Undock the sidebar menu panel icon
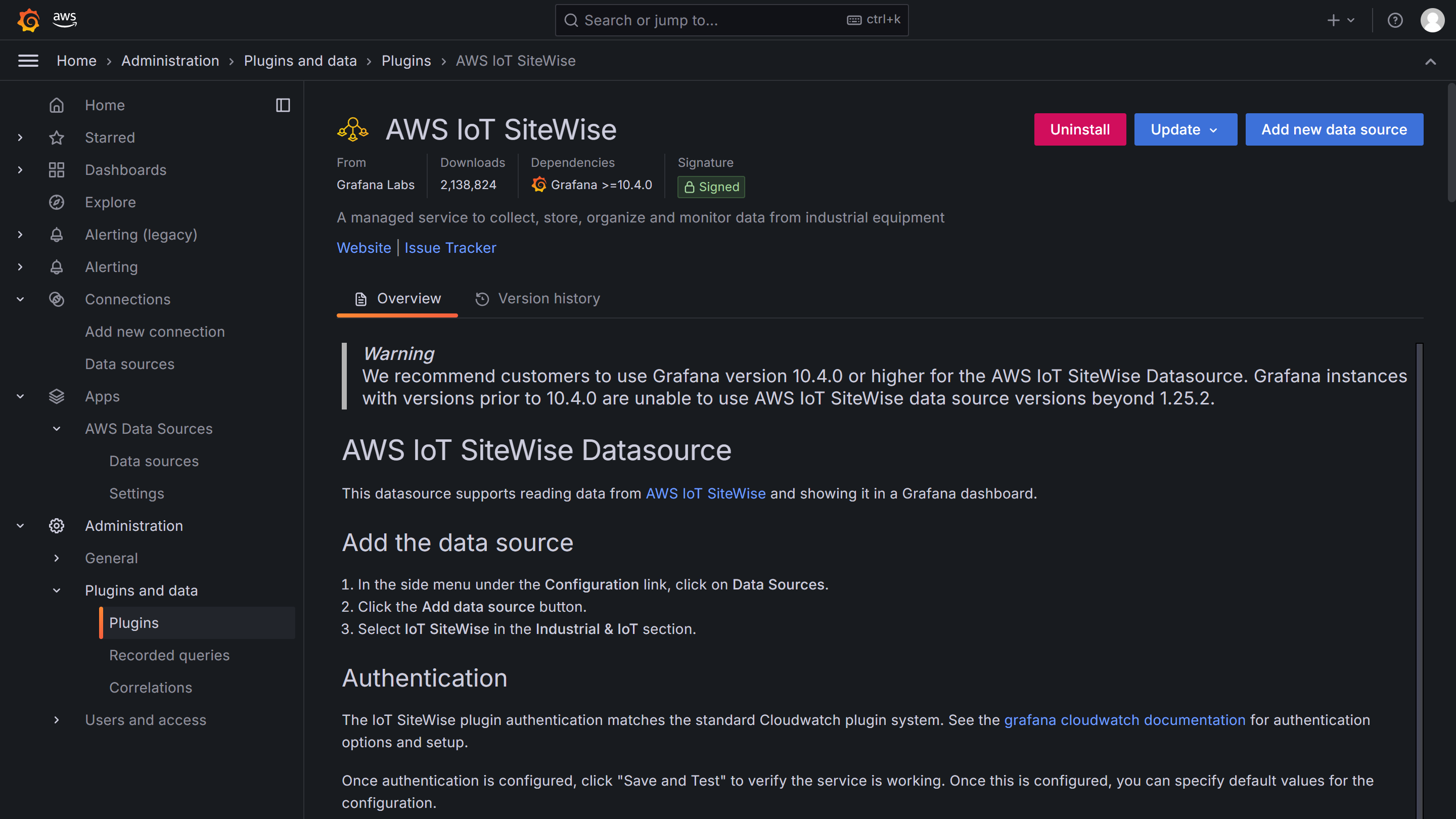Screen dimensions: 1456x819 point(283,105)
